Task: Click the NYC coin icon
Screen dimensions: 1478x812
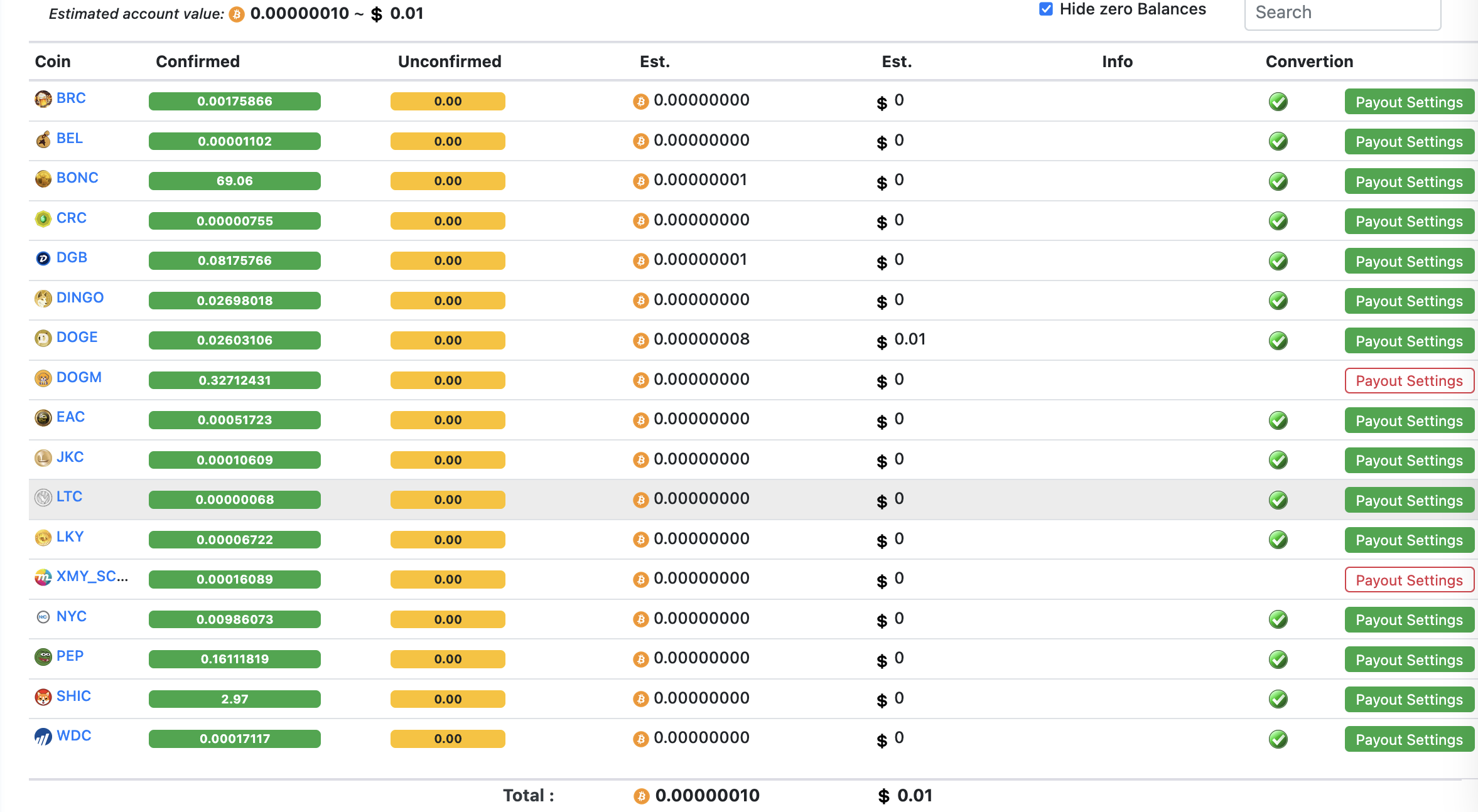Action: pyautogui.click(x=43, y=617)
